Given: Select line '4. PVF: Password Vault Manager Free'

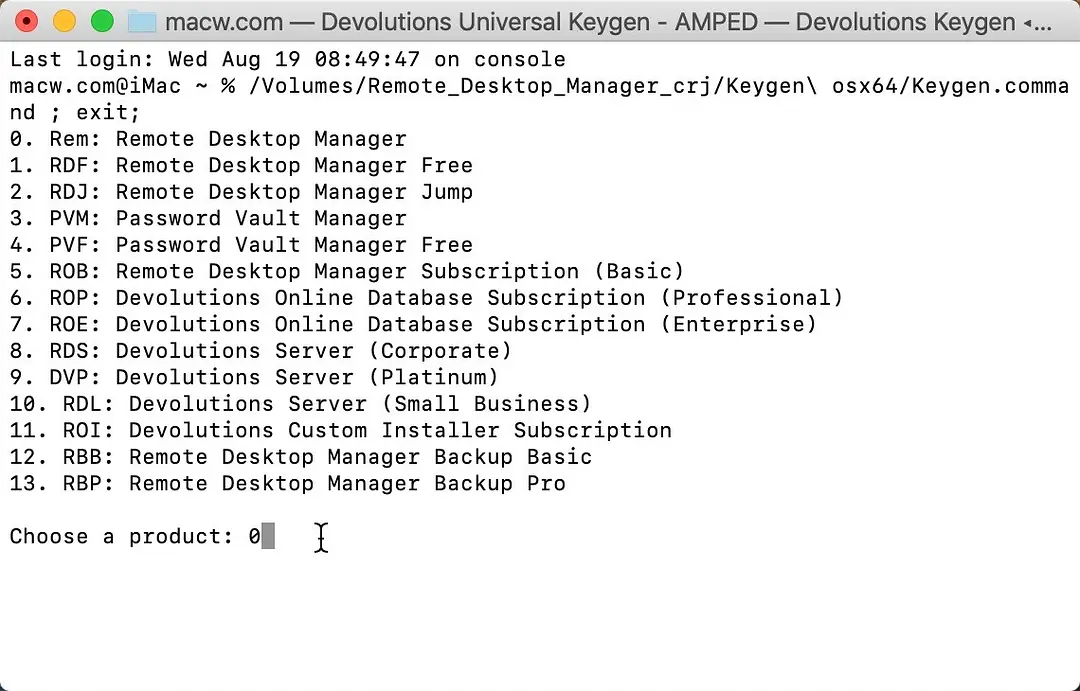Looking at the screenshot, I should coord(241,245).
